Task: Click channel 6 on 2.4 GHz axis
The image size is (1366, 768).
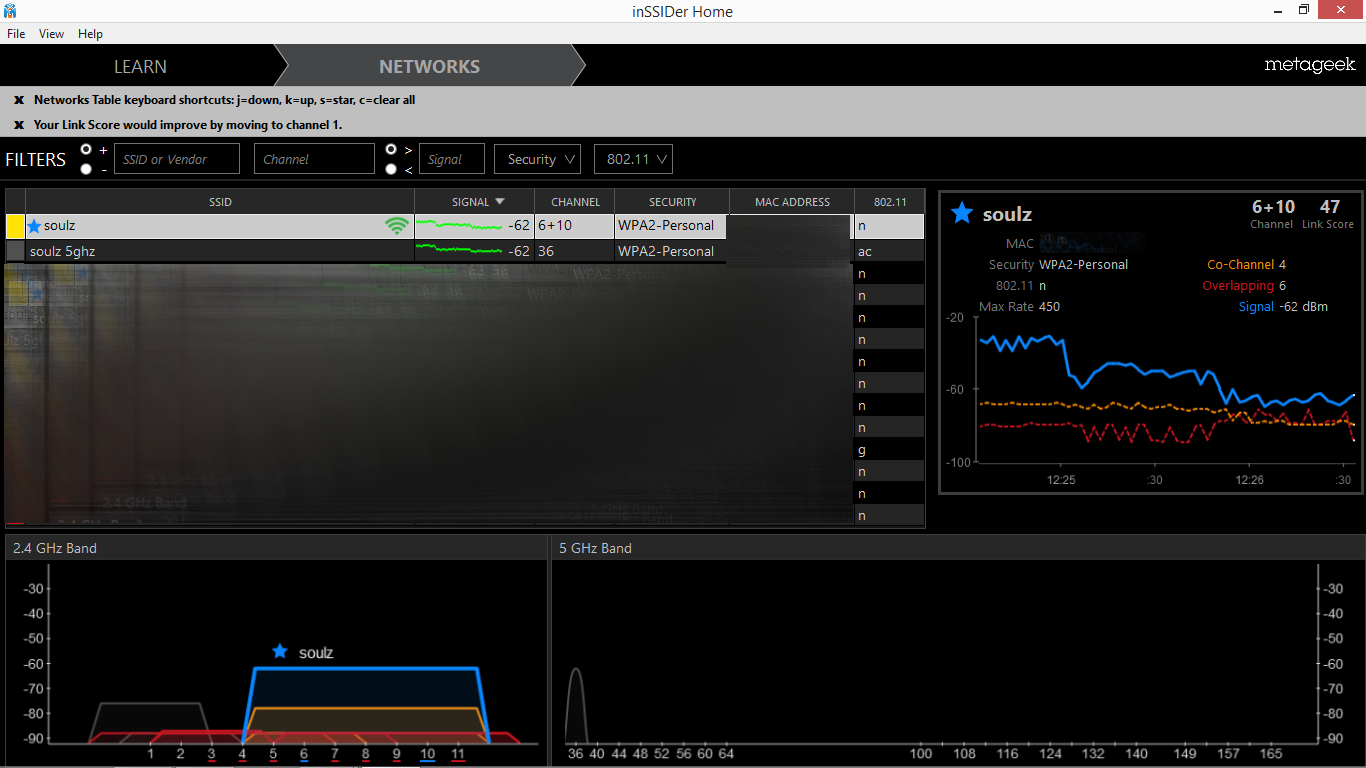Action: pyautogui.click(x=304, y=754)
